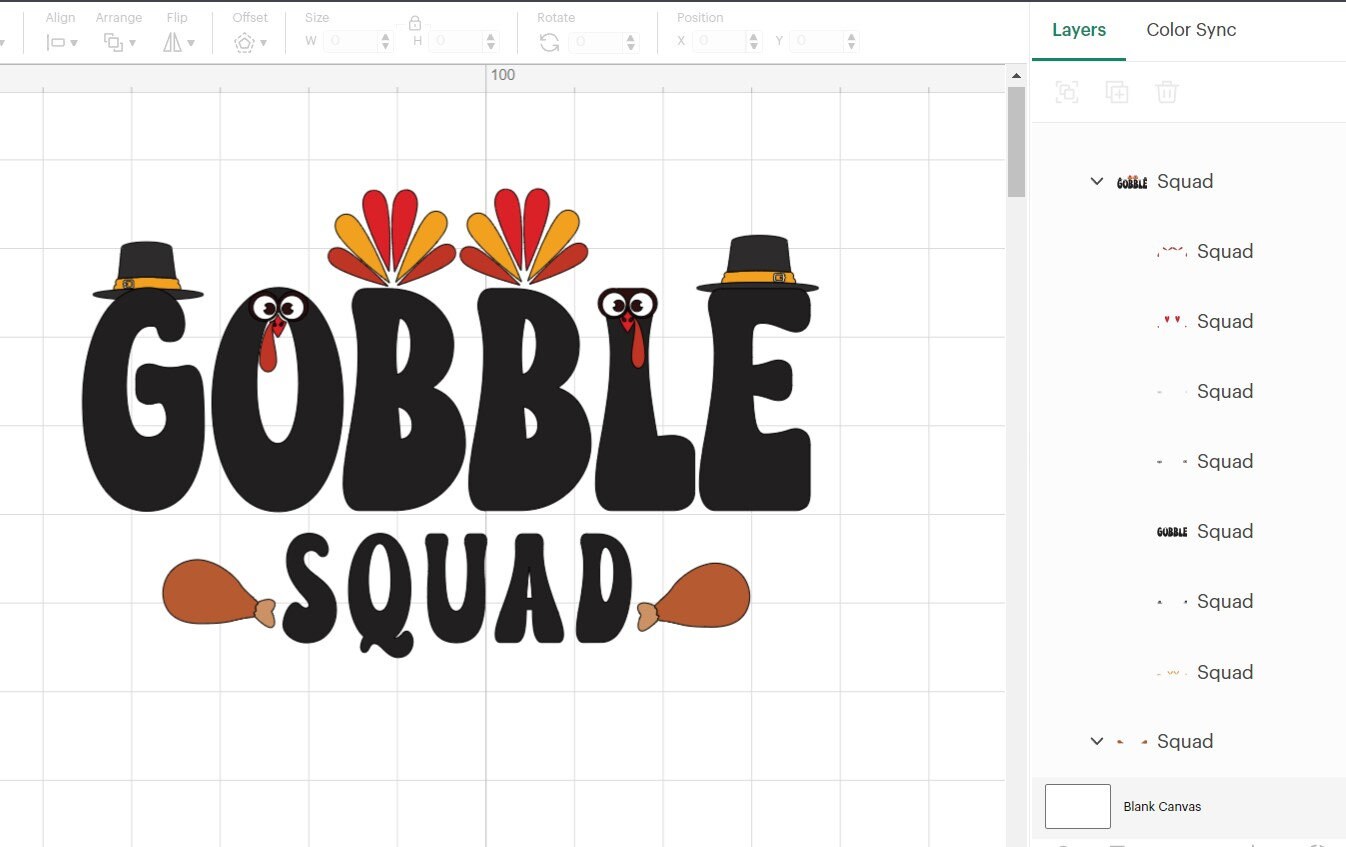Click the Delete trash icon above the layers
Image resolution: width=1346 pixels, height=847 pixels.
point(1166,91)
